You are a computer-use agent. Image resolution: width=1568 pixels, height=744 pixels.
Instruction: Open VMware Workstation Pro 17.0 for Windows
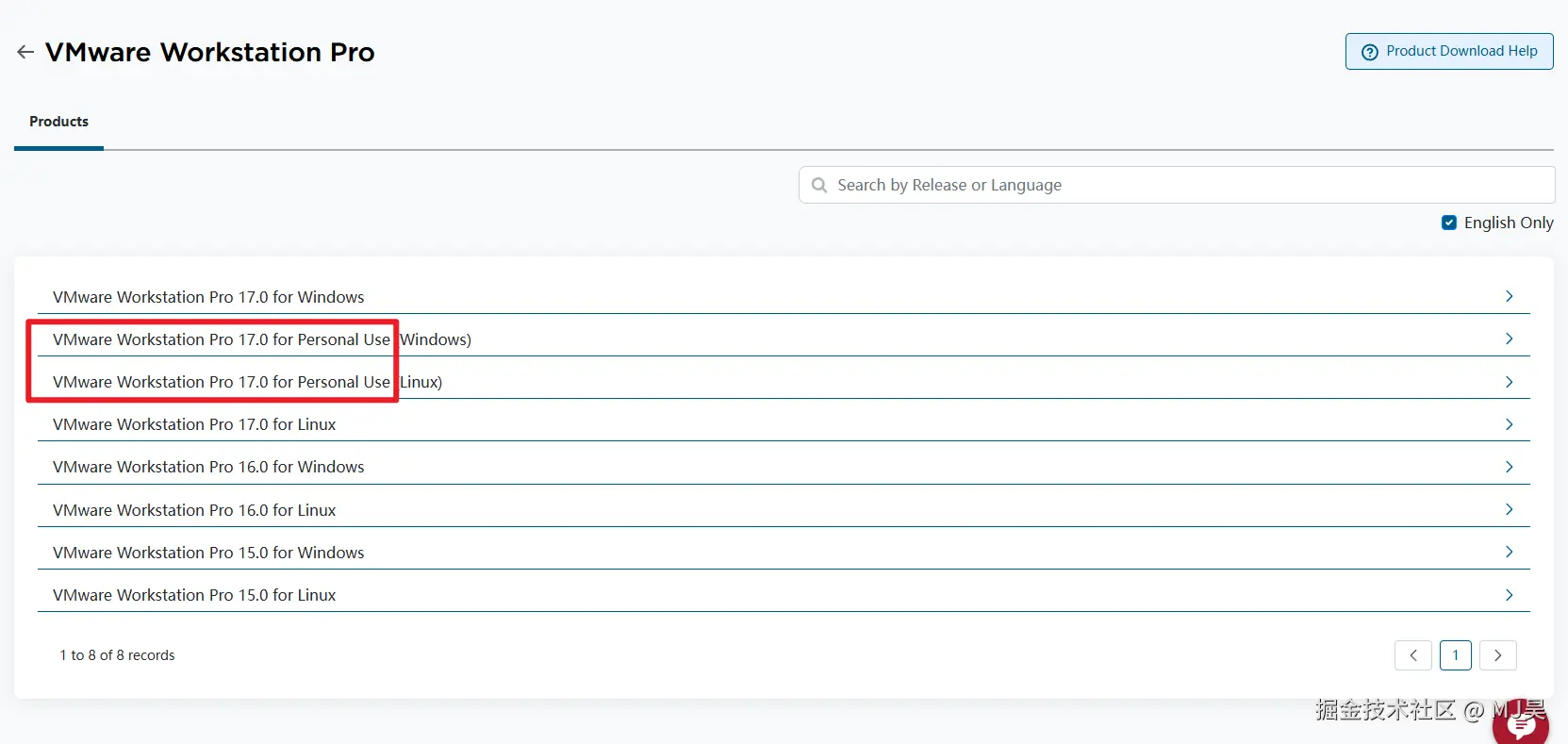[x=208, y=297]
